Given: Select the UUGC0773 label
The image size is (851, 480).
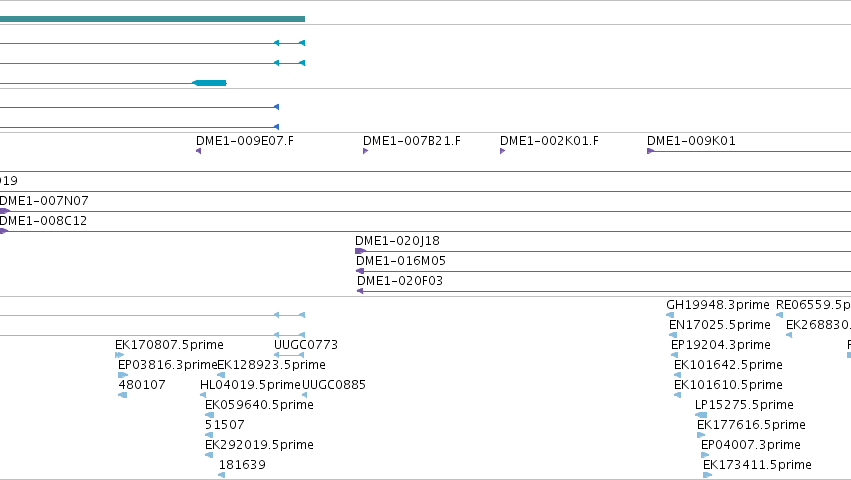Looking at the screenshot, I should click(x=306, y=345).
